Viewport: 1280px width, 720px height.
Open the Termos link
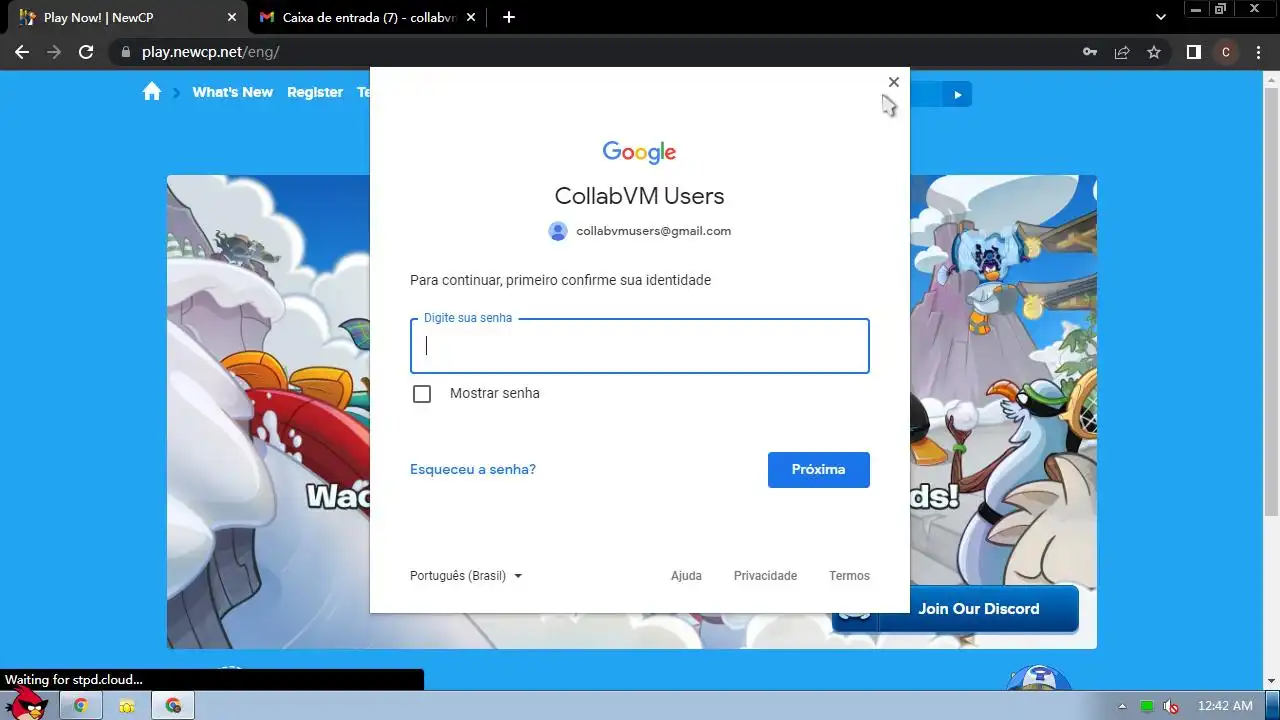tap(849, 576)
